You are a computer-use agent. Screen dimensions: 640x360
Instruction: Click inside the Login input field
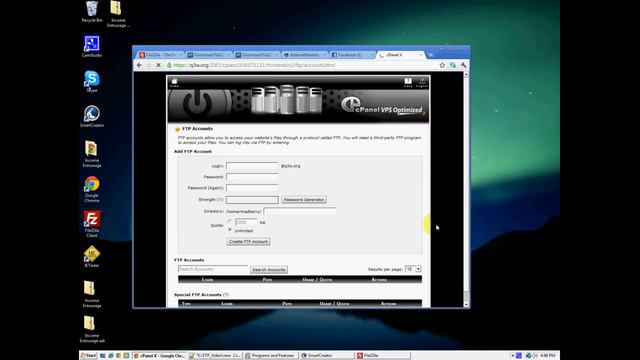click(252, 166)
